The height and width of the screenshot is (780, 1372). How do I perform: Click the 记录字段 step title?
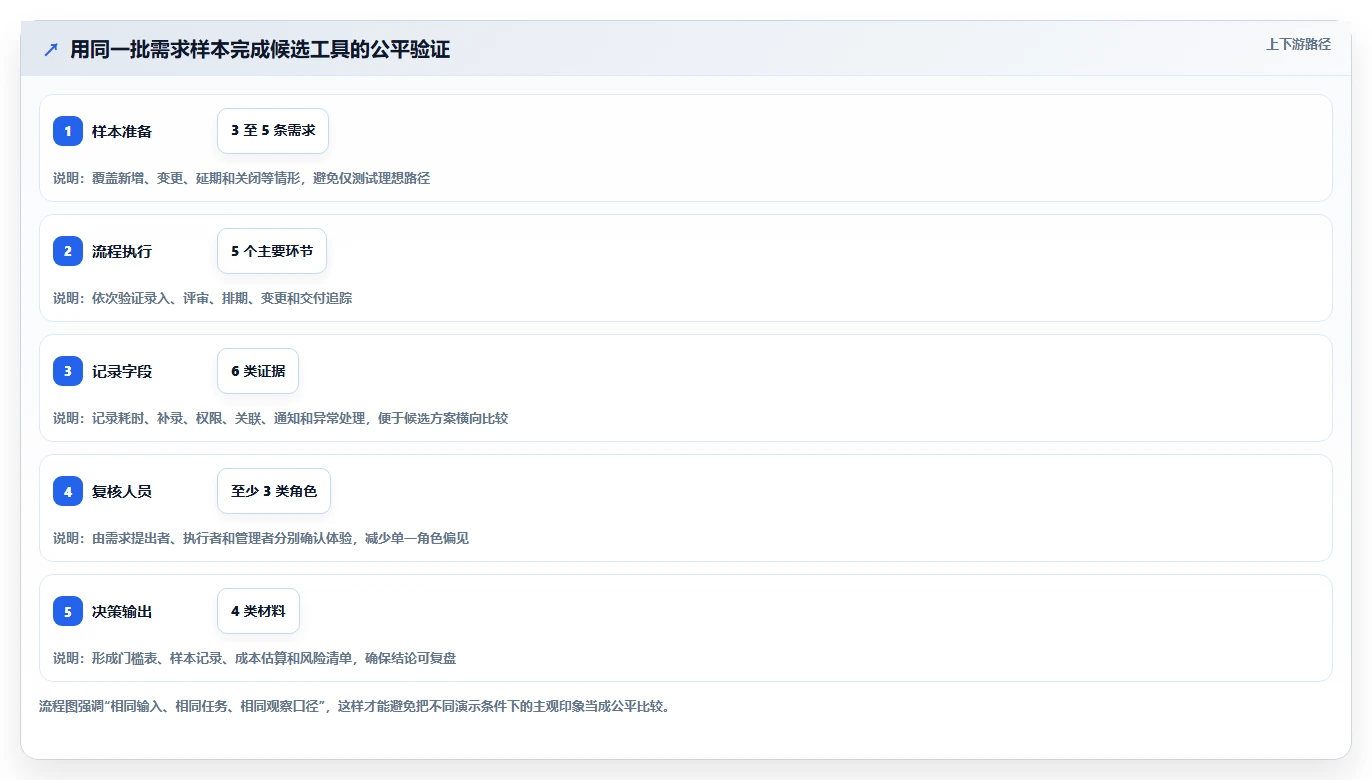tap(122, 371)
